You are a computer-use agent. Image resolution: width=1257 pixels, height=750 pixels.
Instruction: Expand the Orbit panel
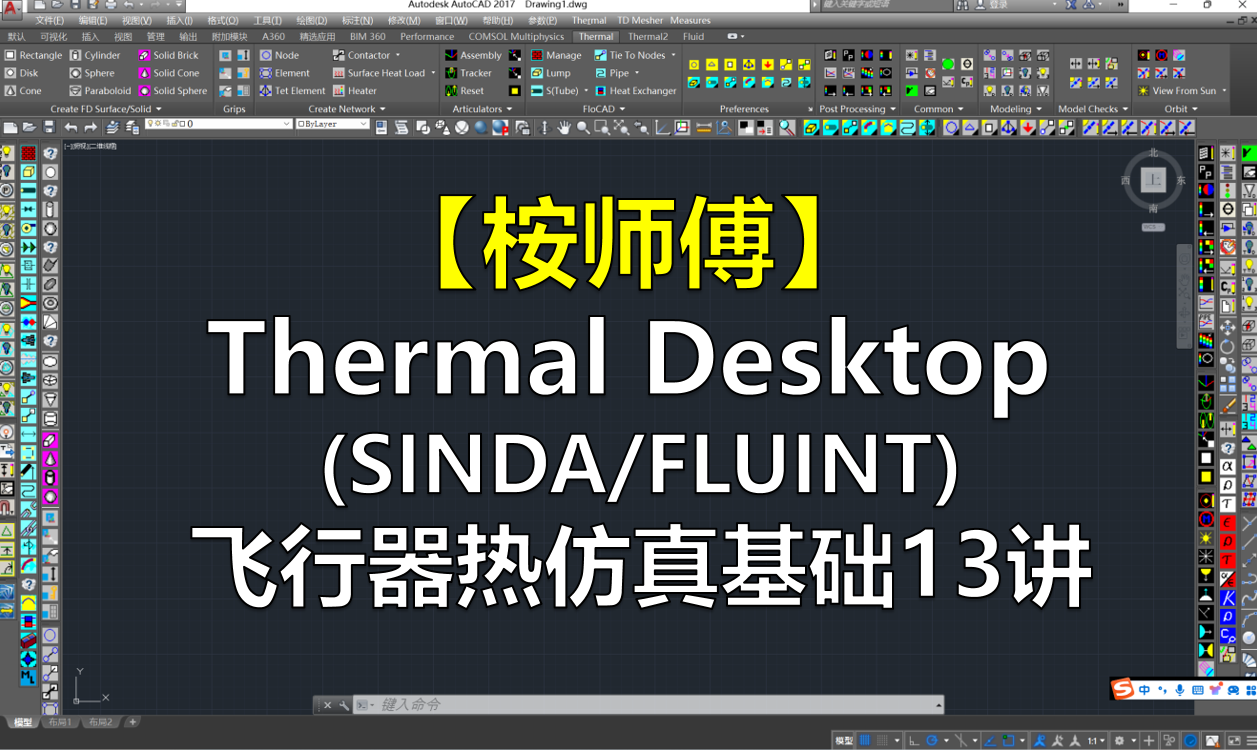[x=1181, y=109]
